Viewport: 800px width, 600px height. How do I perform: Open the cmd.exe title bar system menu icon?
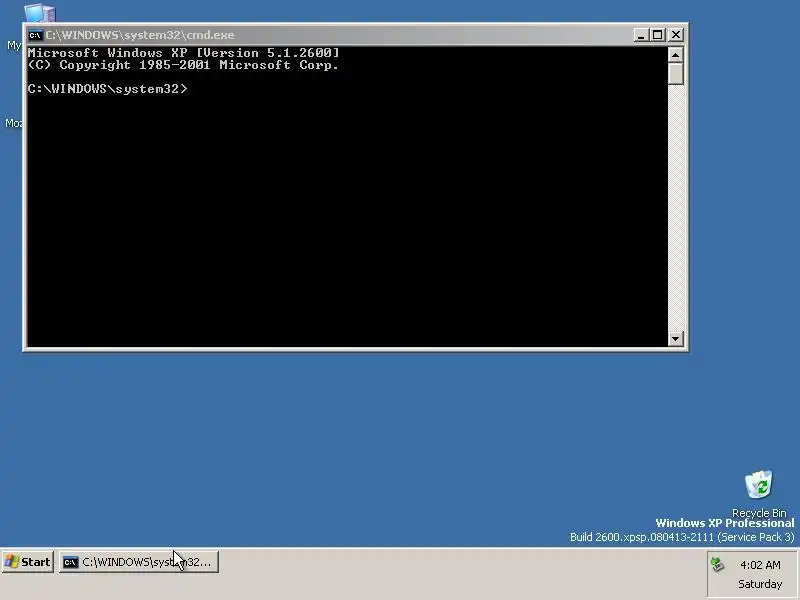35,35
